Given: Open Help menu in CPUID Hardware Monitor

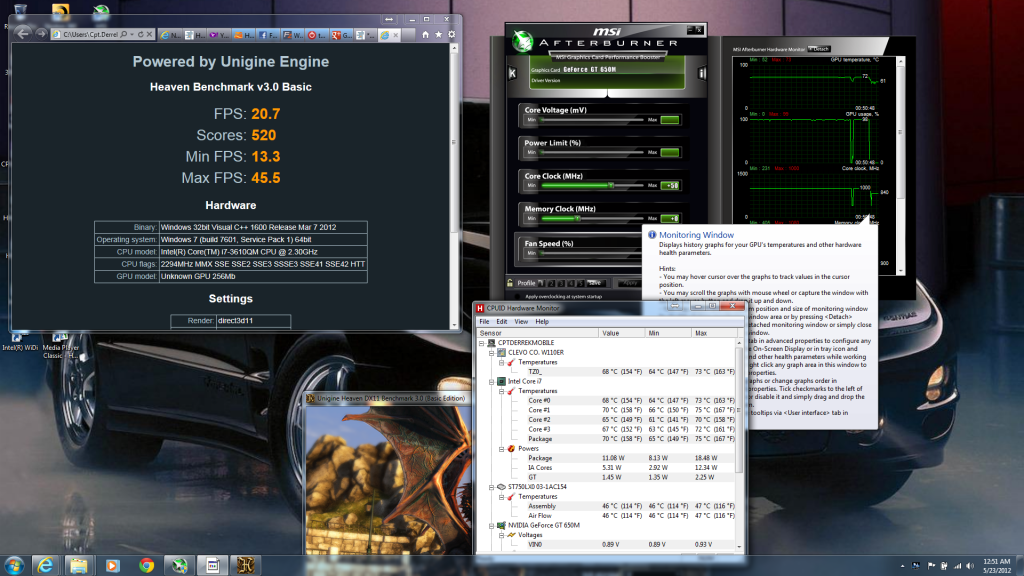Looking at the screenshot, I should (542, 321).
